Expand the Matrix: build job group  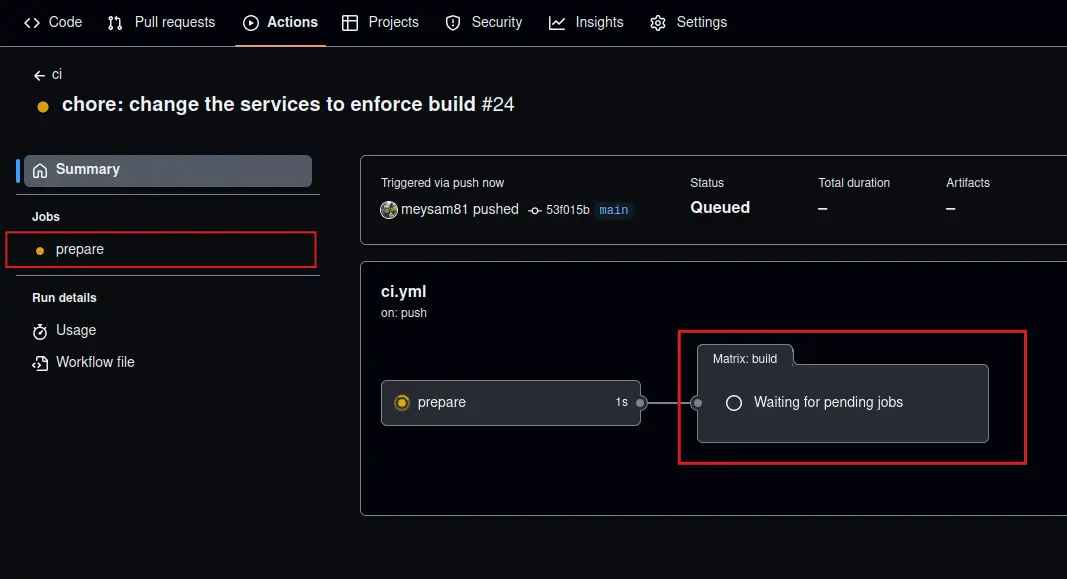[x=744, y=358]
